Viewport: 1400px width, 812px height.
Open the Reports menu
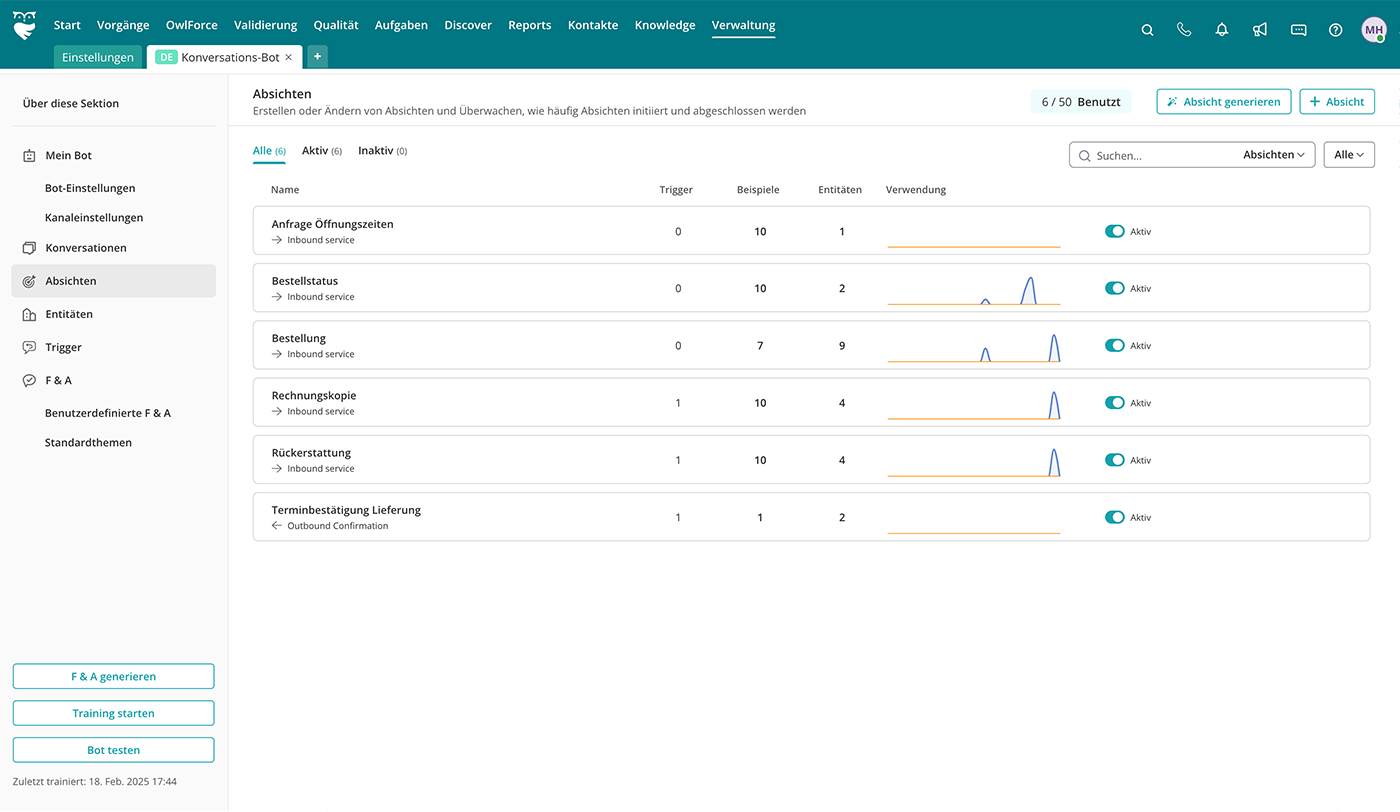pyautogui.click(x=529, y=25)
